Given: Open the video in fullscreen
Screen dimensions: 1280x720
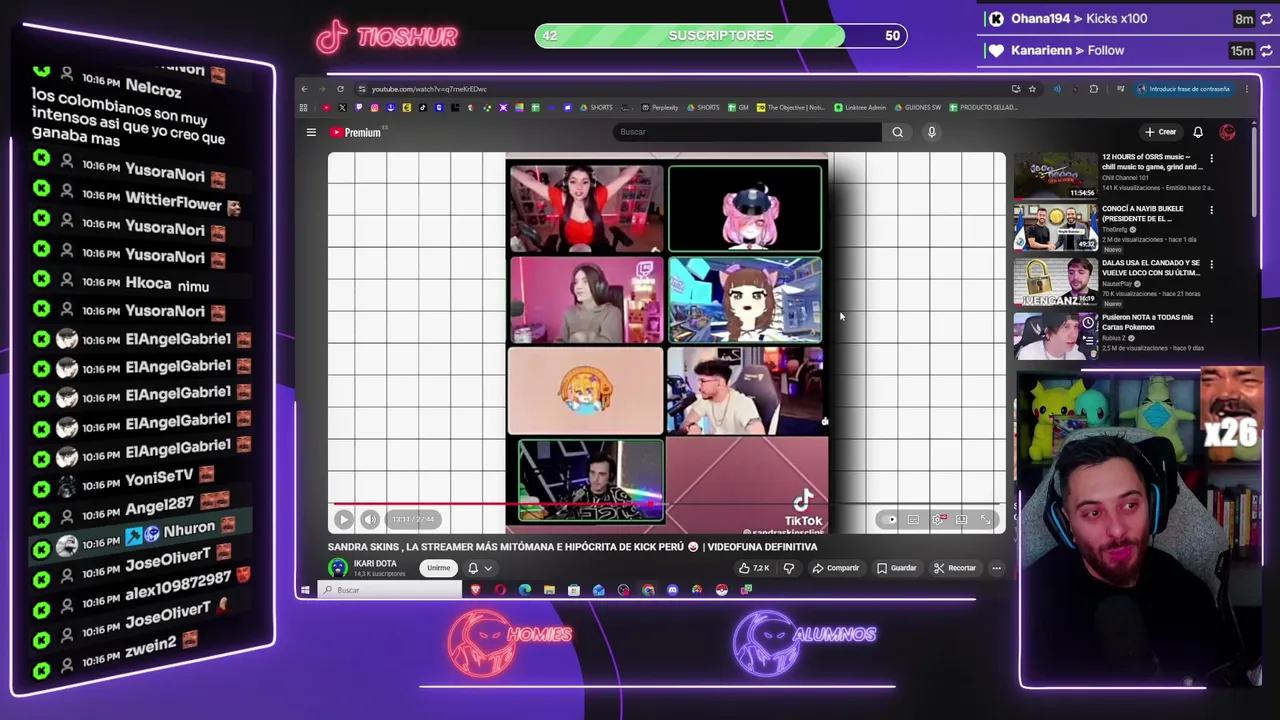Looking at the screenshot, I should [986, 519].
